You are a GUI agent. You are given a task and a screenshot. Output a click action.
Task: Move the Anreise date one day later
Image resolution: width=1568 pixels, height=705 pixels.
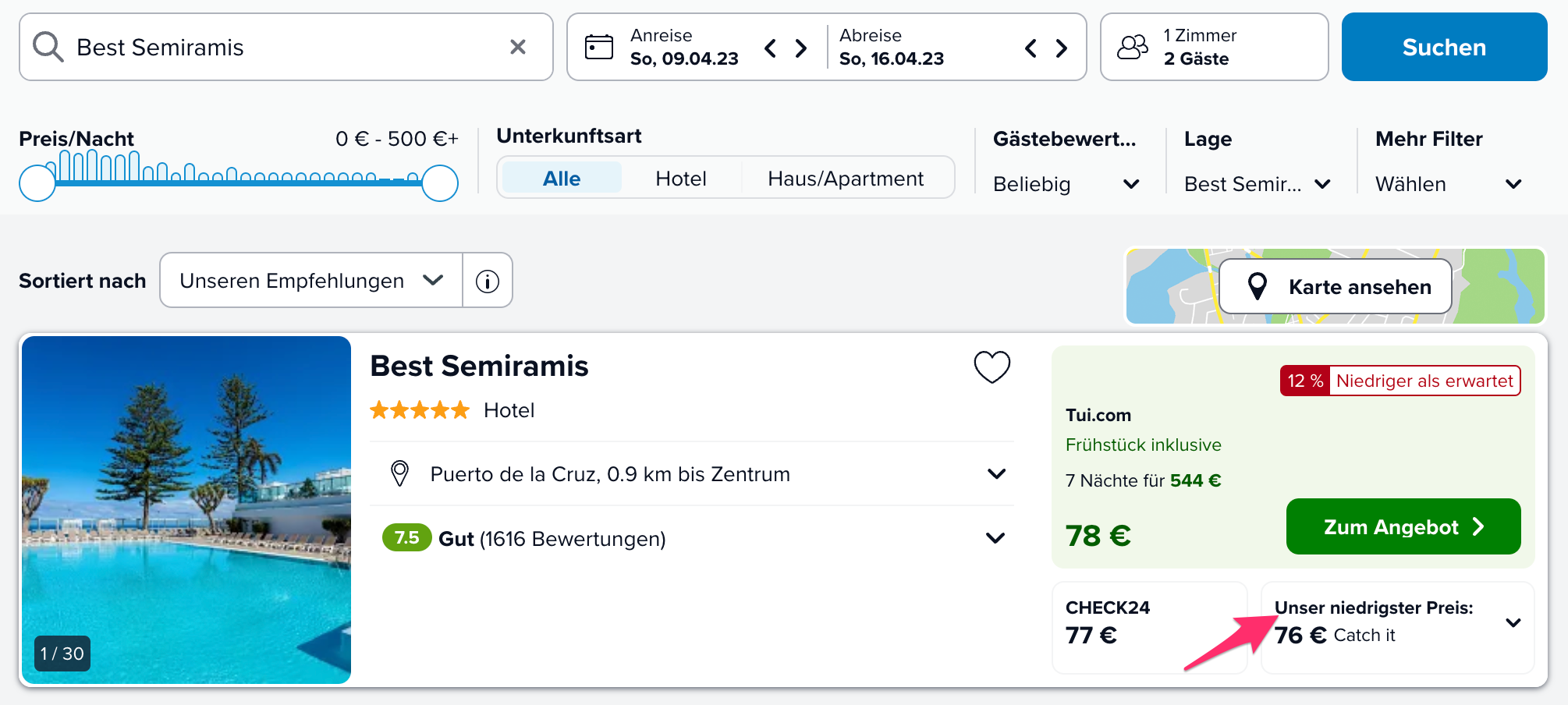coord(801,48)
